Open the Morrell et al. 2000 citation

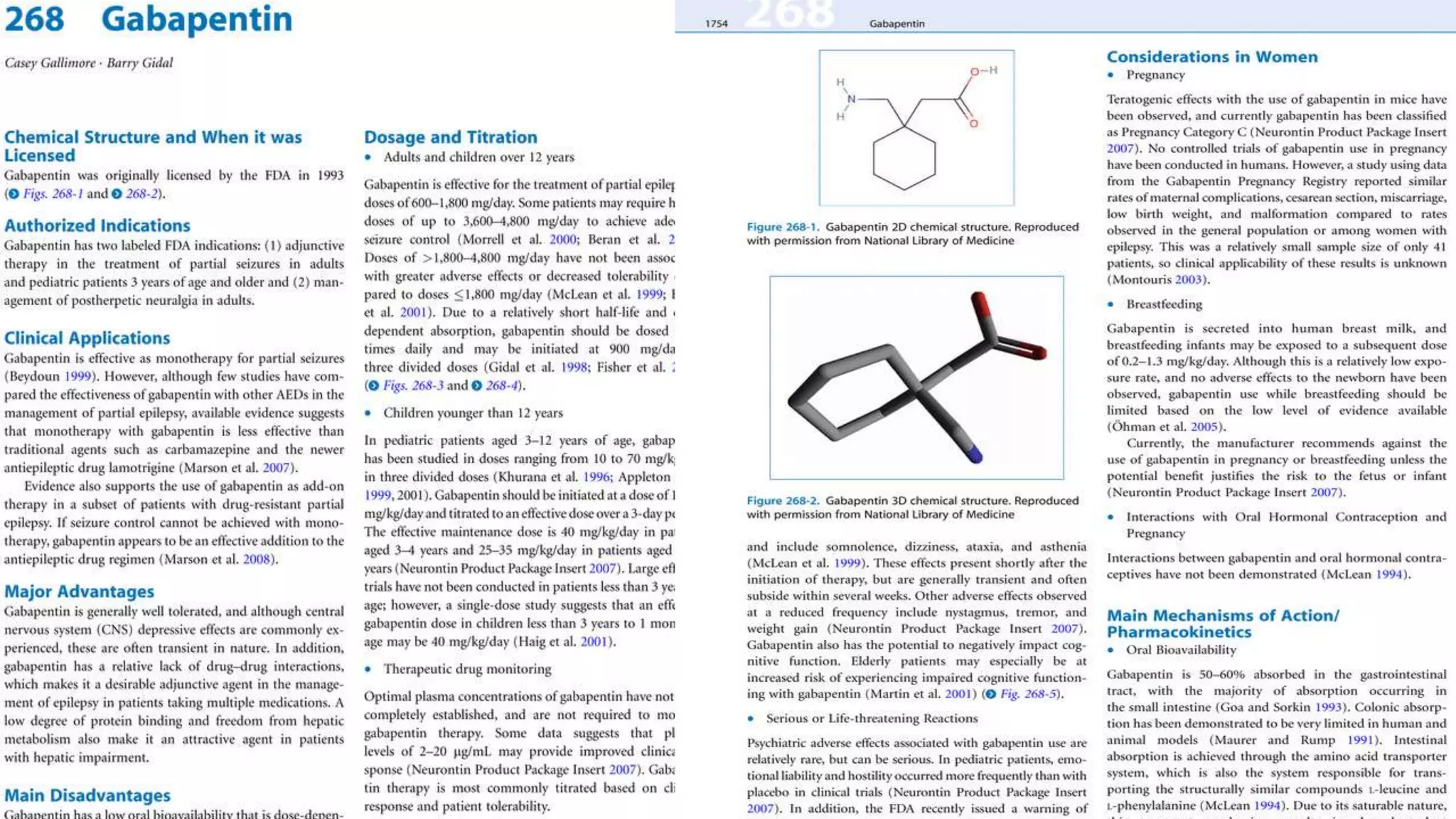pyautogui.click(x=563, y=240)
